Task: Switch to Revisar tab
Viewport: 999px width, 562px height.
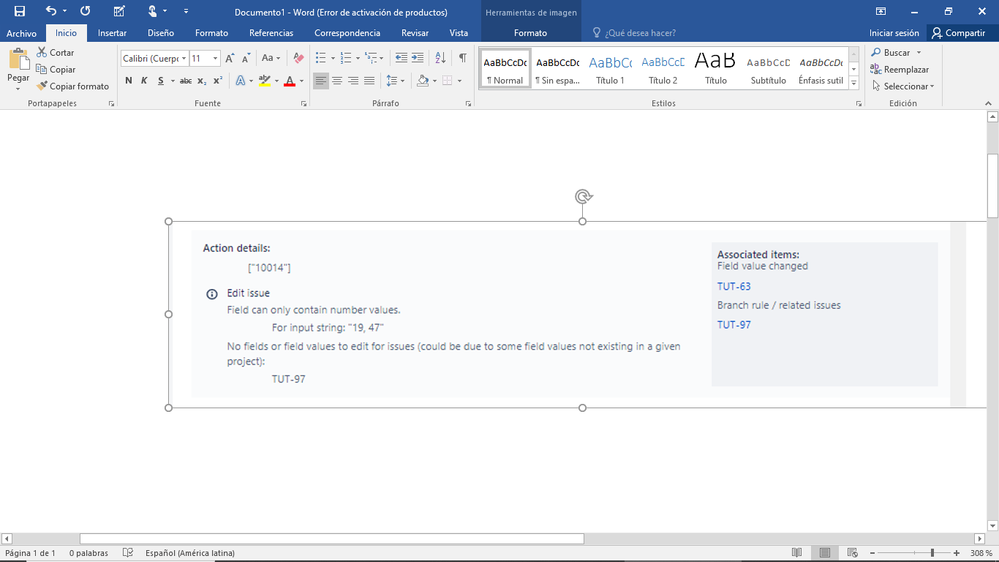Action: pyautogui.click(x=415, y=33)
